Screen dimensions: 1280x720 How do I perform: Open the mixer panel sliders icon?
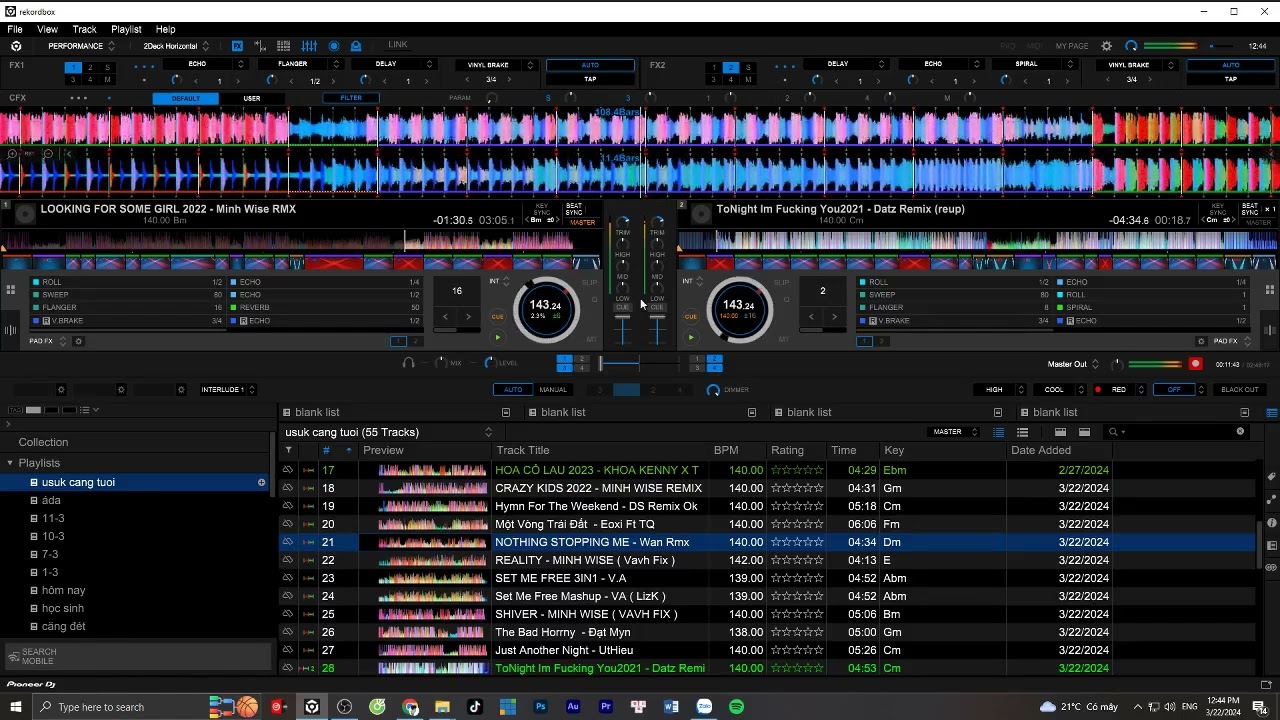click(x=309, y=46)
